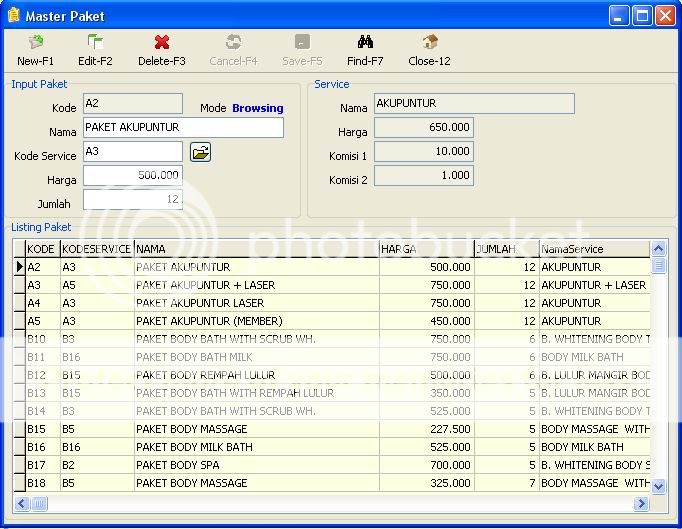This screenshot has height=529, width=682.
Task: Click the vertical scrollbar down arrow
Action: [659, 485]
